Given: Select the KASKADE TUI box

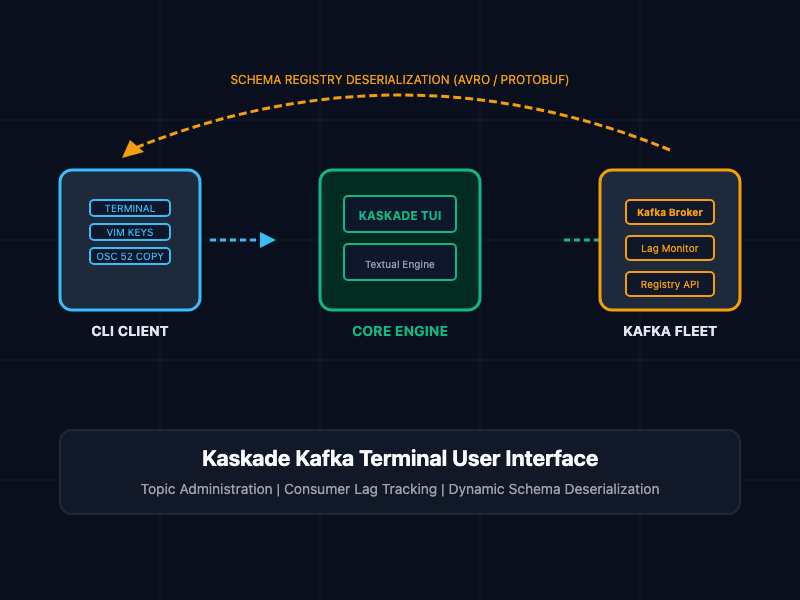Looking at the screenshot, I should pos(399,214).
